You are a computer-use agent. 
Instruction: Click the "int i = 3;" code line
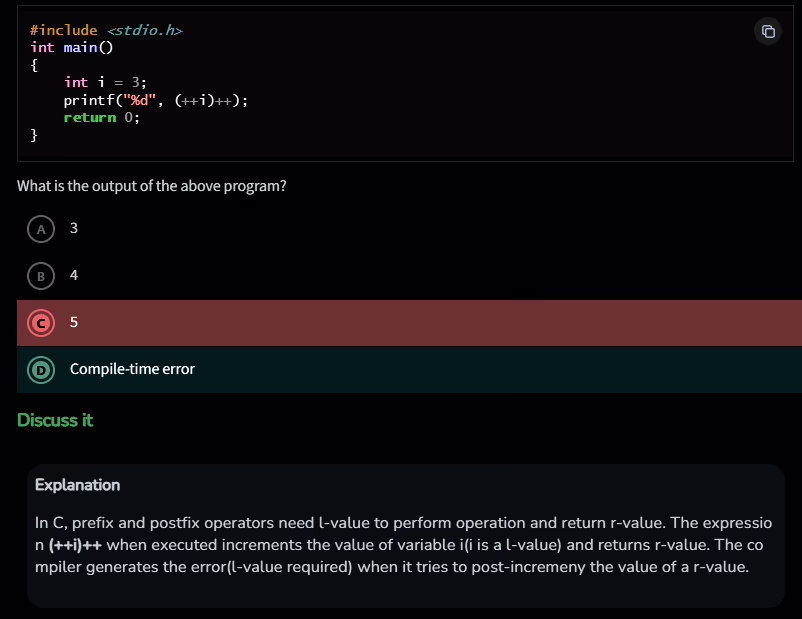[105, 83]
